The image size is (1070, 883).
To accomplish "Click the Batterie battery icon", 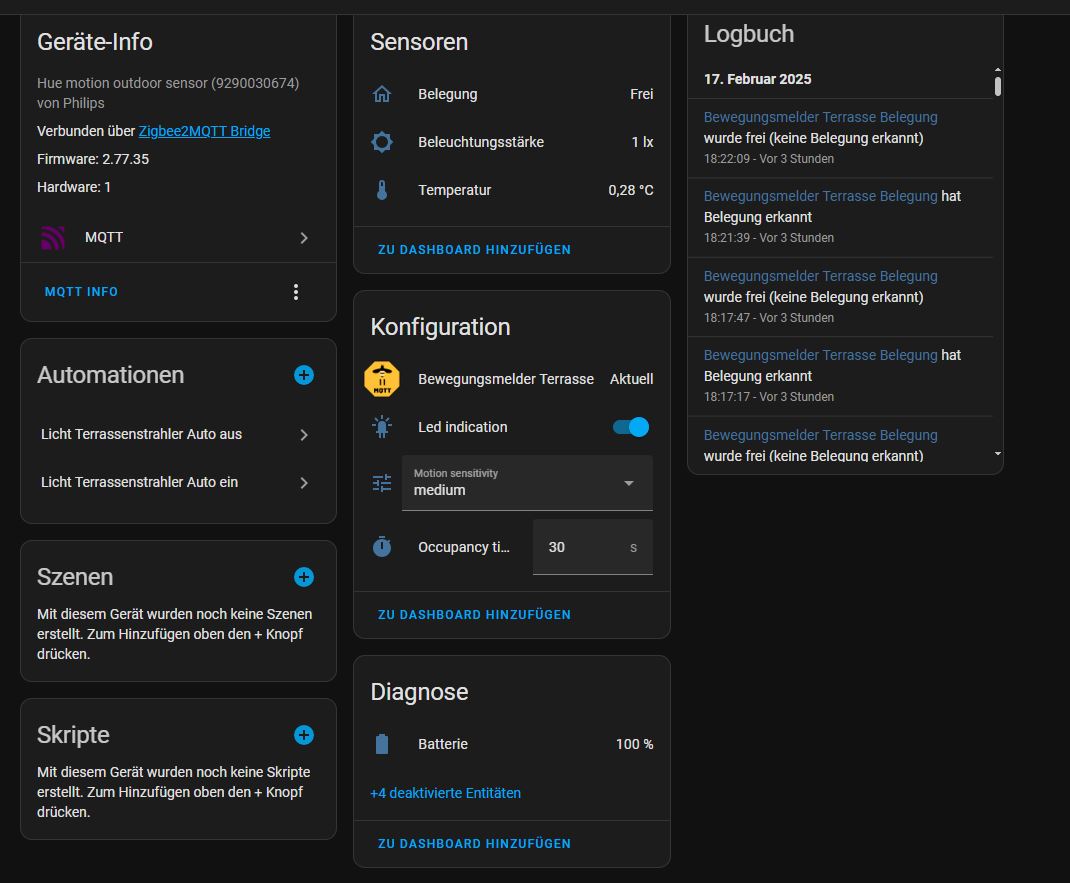I will tap(382, 744).
